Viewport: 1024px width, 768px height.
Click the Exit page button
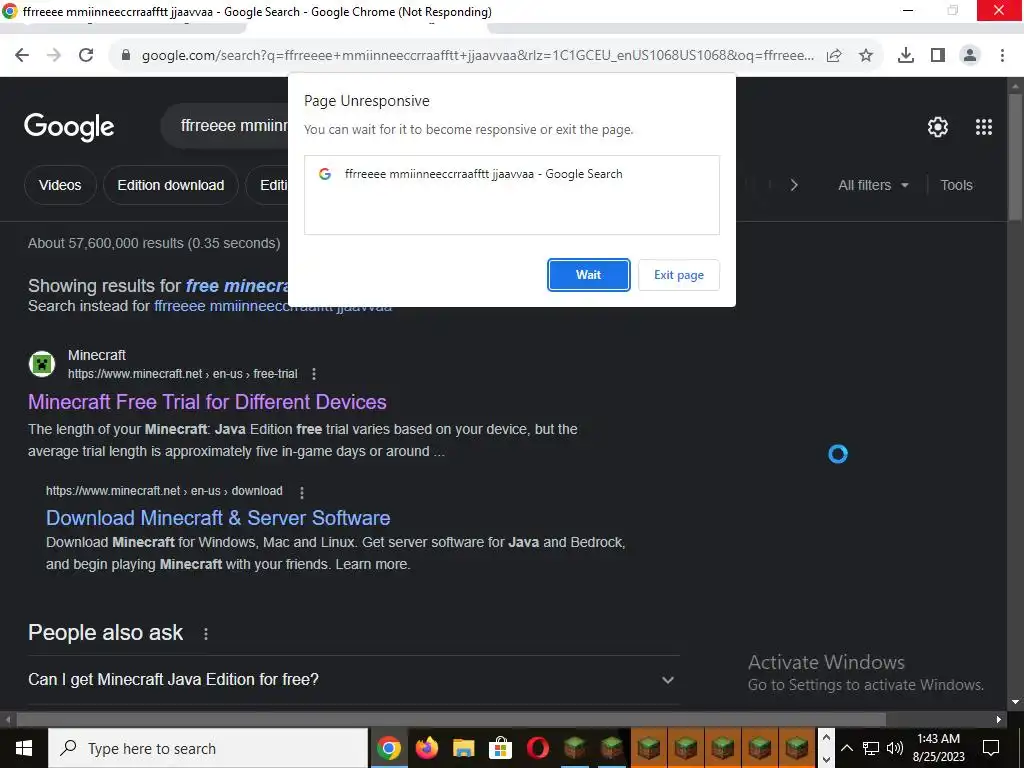[679, 275]
